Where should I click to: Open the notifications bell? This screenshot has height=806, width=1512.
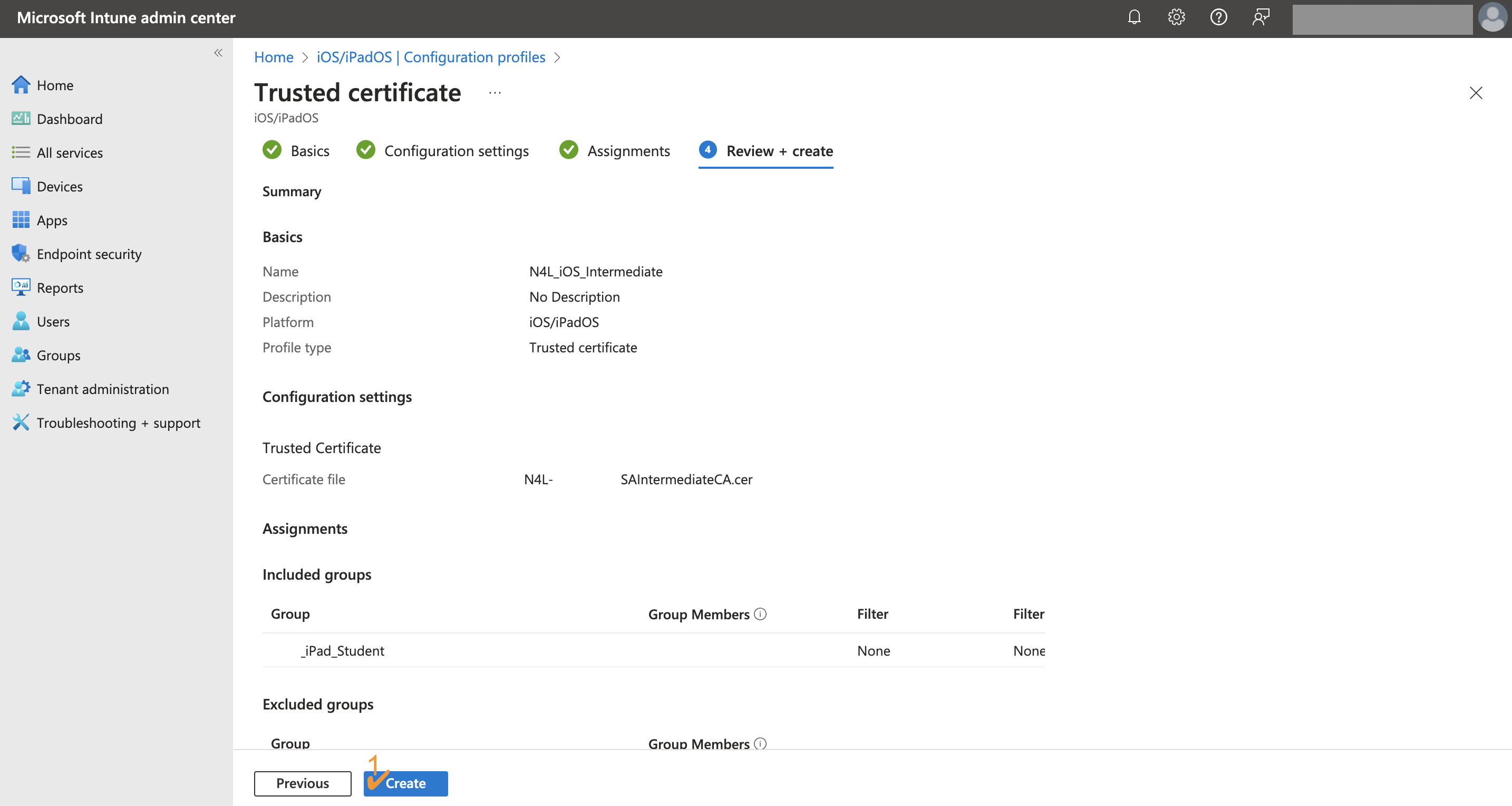[1134, 17]
